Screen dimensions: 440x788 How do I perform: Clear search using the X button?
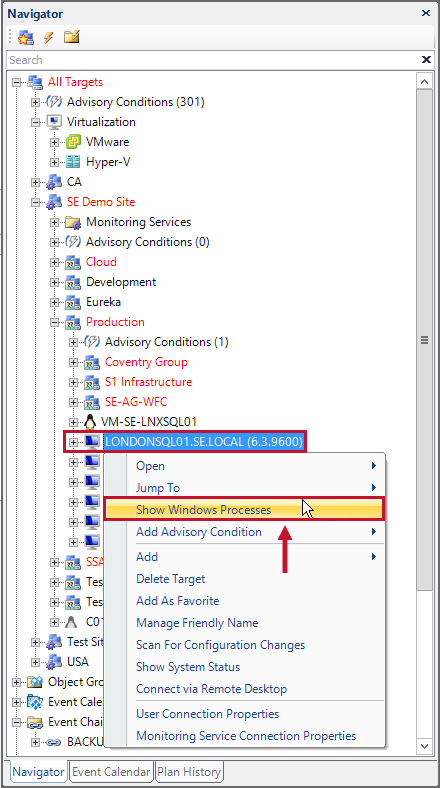pos(426,60)
